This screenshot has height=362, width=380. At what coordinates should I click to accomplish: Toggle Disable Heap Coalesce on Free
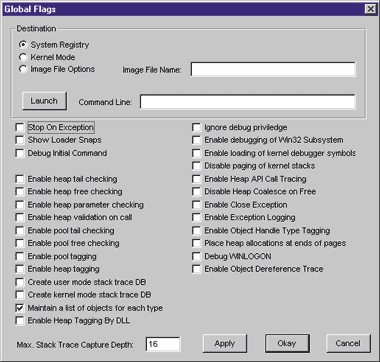coord(197,192)
